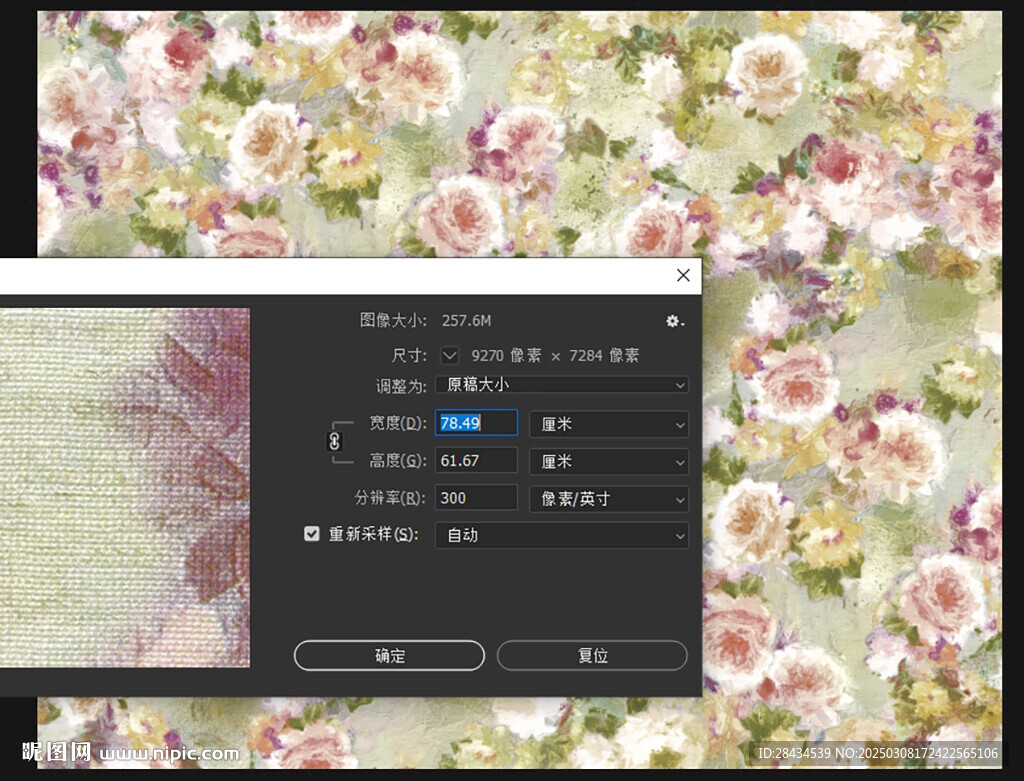Click the 分辨率(R) label
Viewport: 1024px width, 781px height.
pyautogui.click(x=390, y=498)
